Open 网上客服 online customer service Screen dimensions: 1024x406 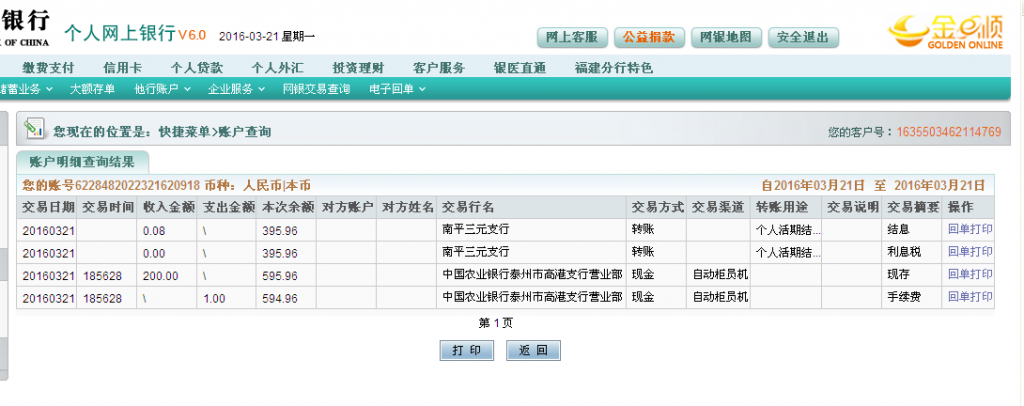tap(572, 37)
